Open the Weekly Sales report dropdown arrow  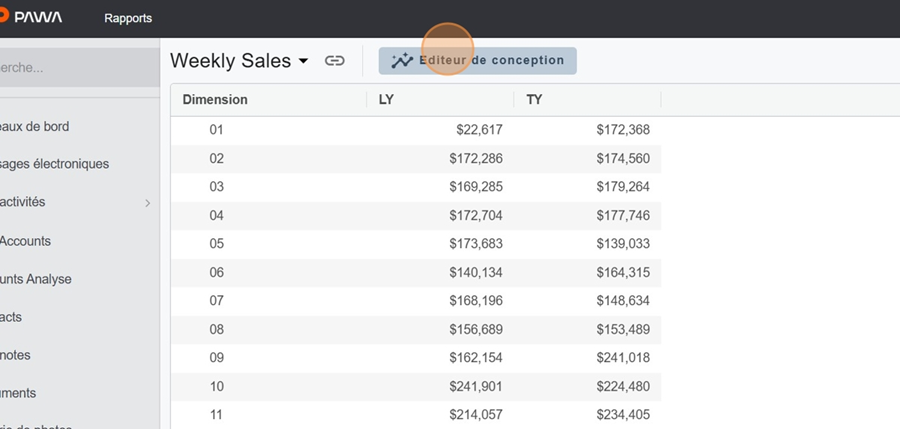[303, 61]
